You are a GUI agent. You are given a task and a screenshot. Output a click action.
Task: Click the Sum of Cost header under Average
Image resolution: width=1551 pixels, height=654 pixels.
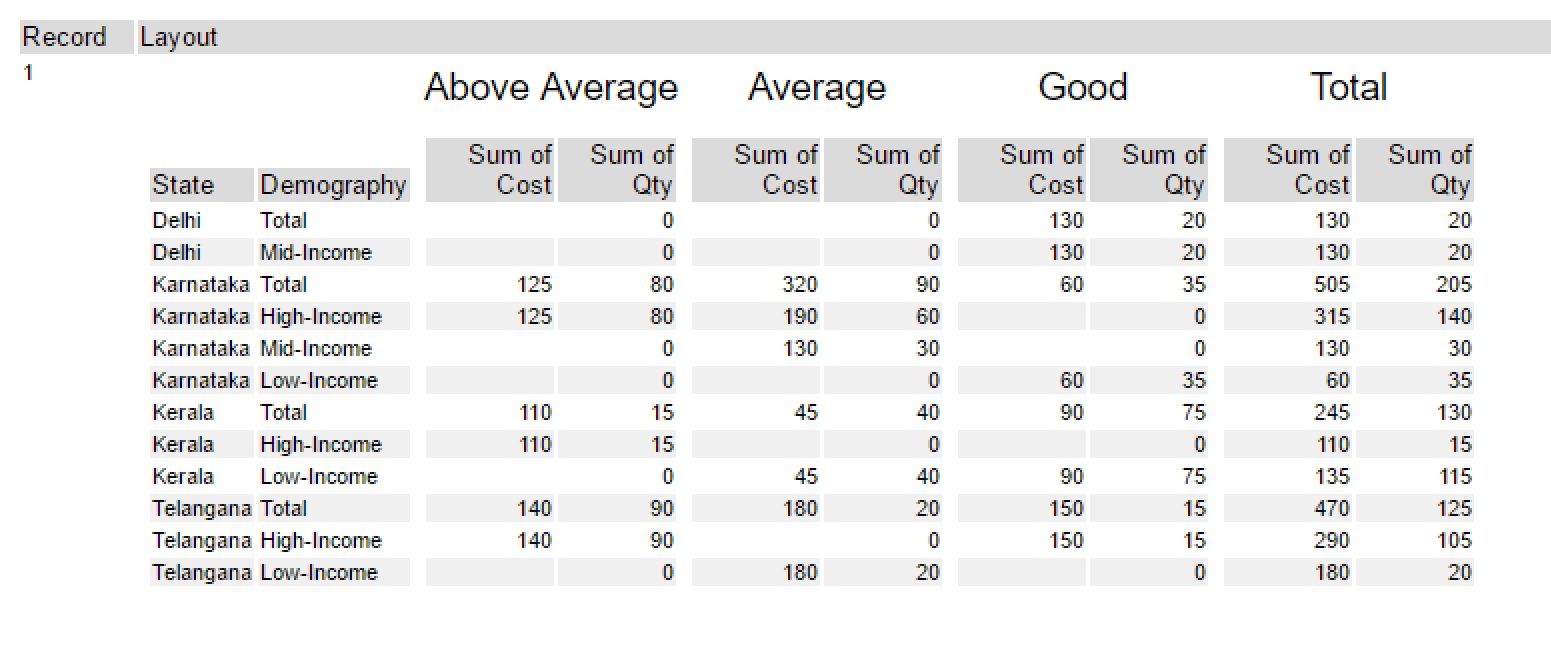pos(776,170)
